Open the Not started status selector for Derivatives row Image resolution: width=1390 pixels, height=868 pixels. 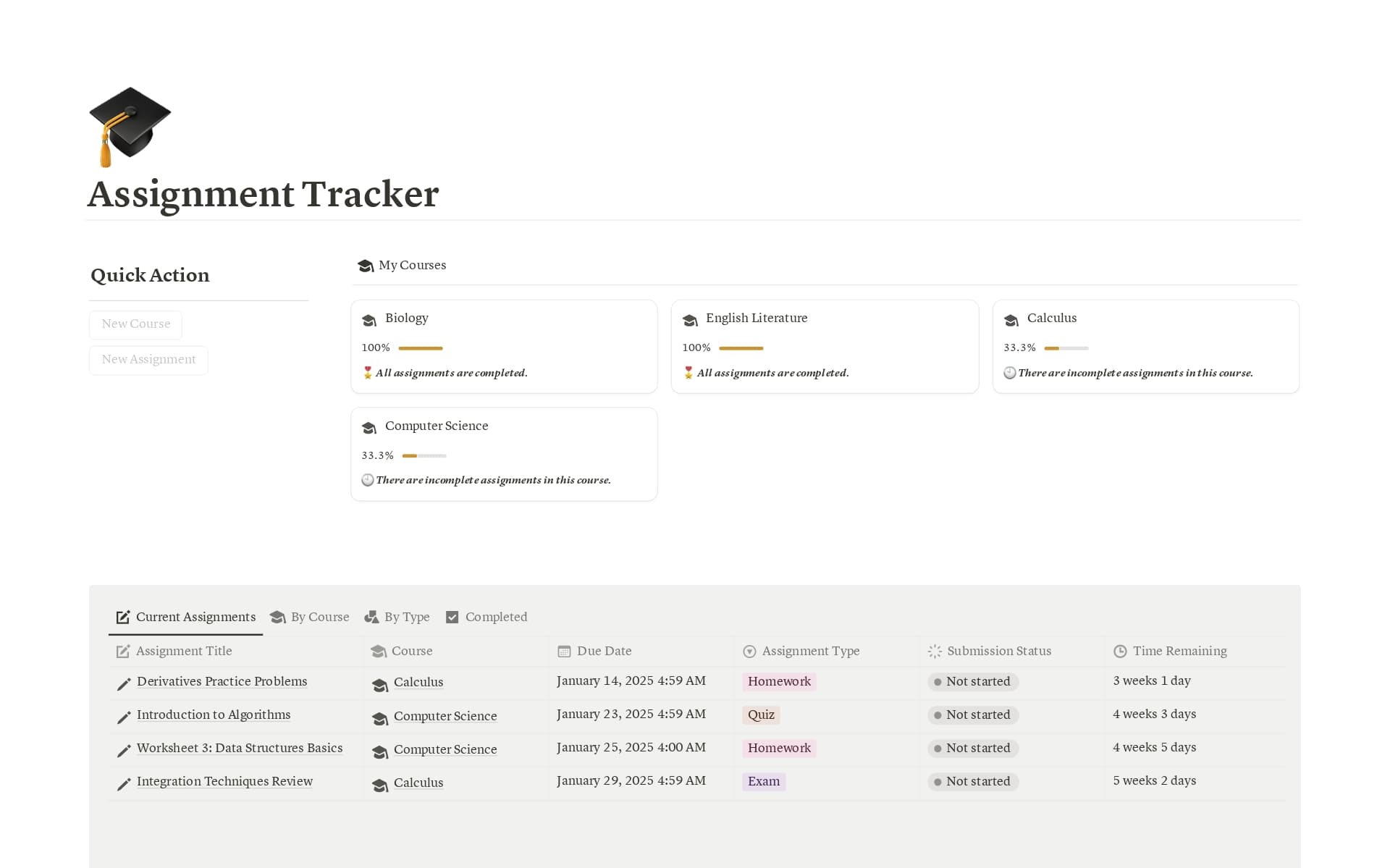pyautogui.click(x=973, y=681)
